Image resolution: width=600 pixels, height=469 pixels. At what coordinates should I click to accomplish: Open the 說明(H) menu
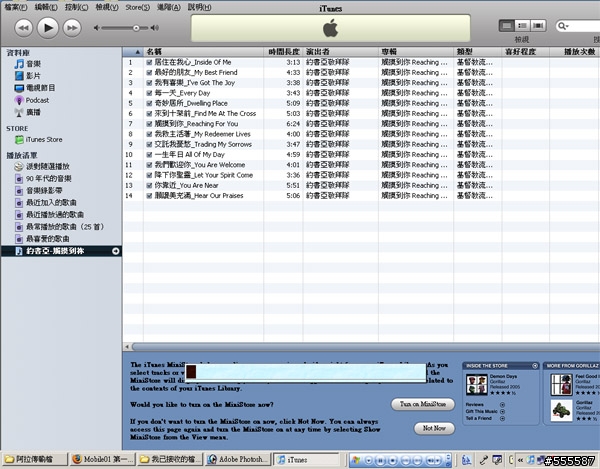point(199,7)
